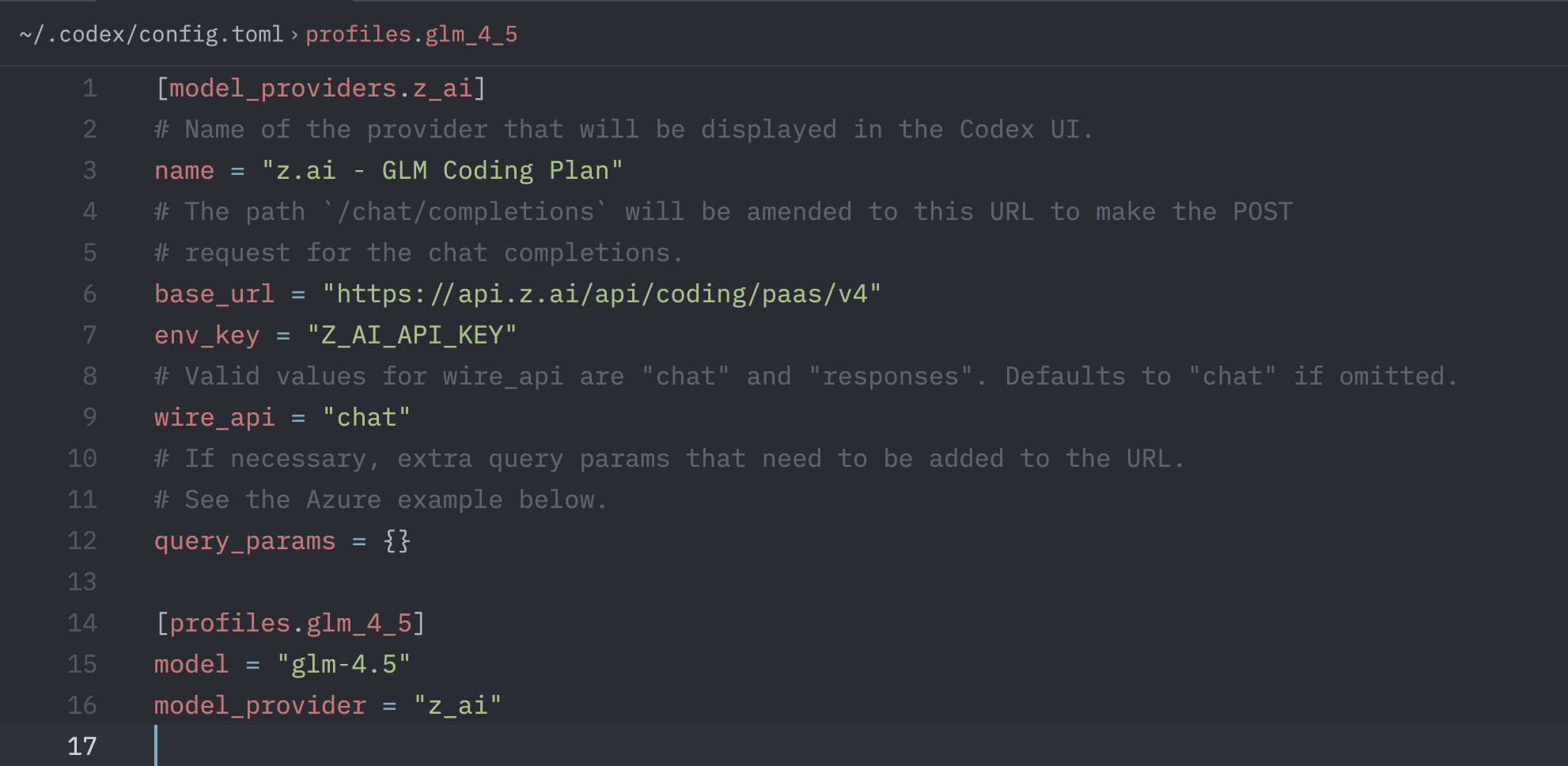Click the name key on line 3
Screen dimensions: 1568x766
point(184,170)
